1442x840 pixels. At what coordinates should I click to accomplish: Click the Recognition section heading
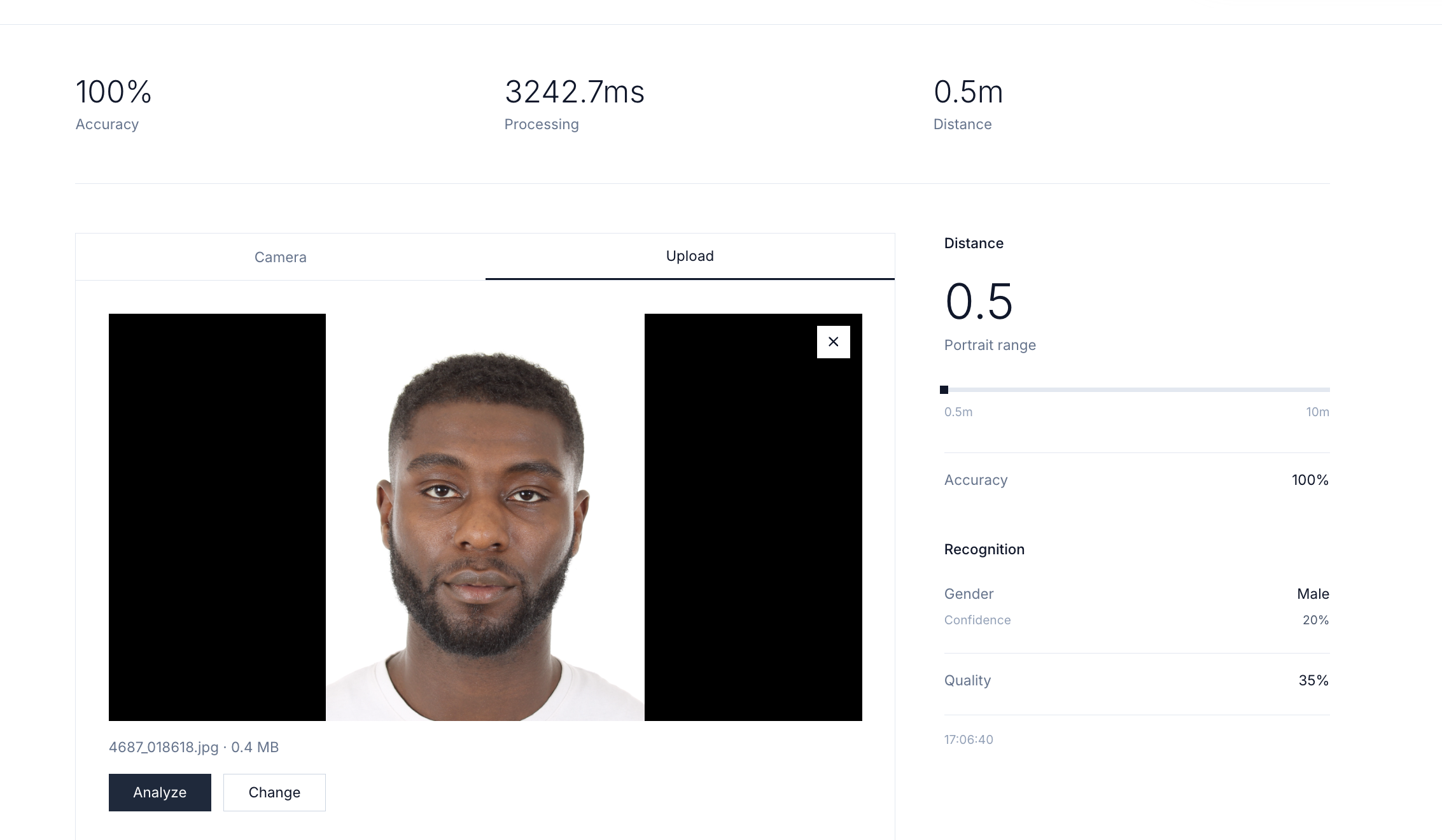(984, 549)
